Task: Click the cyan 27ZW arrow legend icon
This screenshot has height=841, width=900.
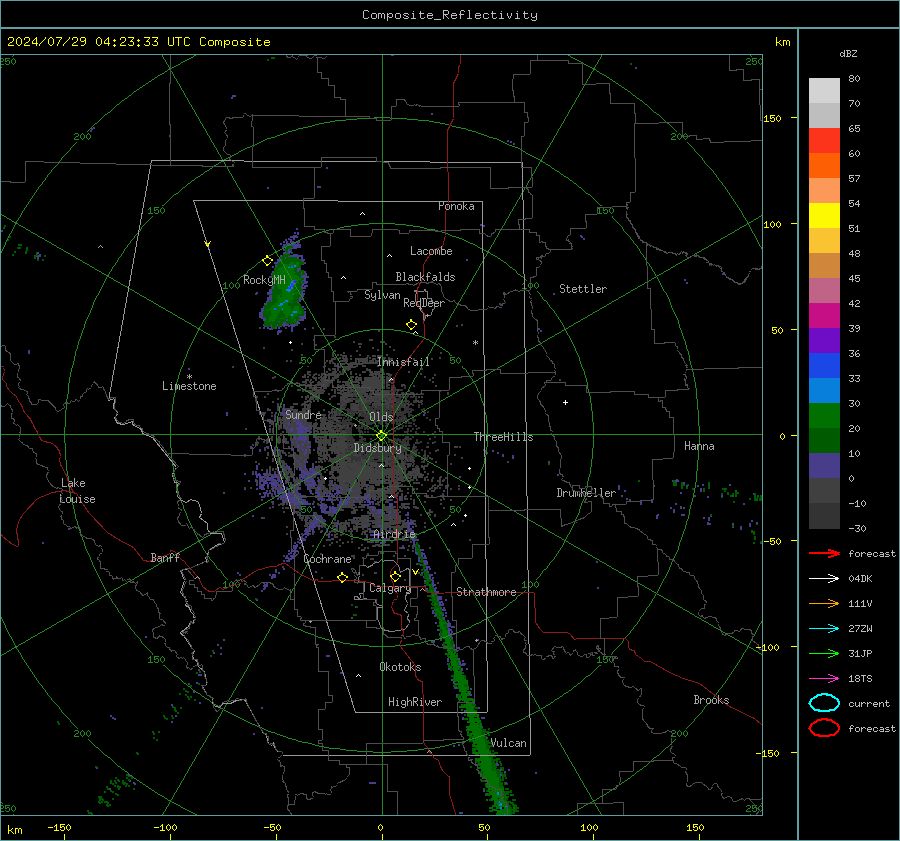Action: pyautogui.click(x=824, y=629)
